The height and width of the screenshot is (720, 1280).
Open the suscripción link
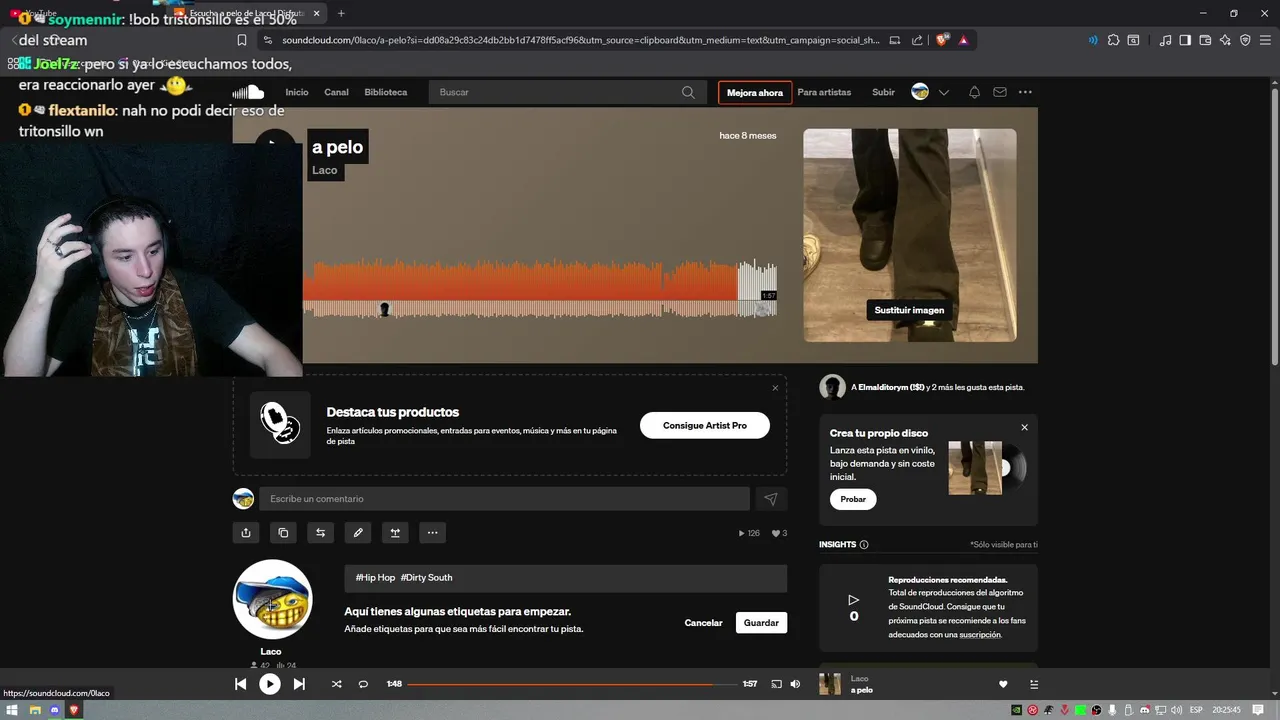pyautogui.click(x=980, y=634)
